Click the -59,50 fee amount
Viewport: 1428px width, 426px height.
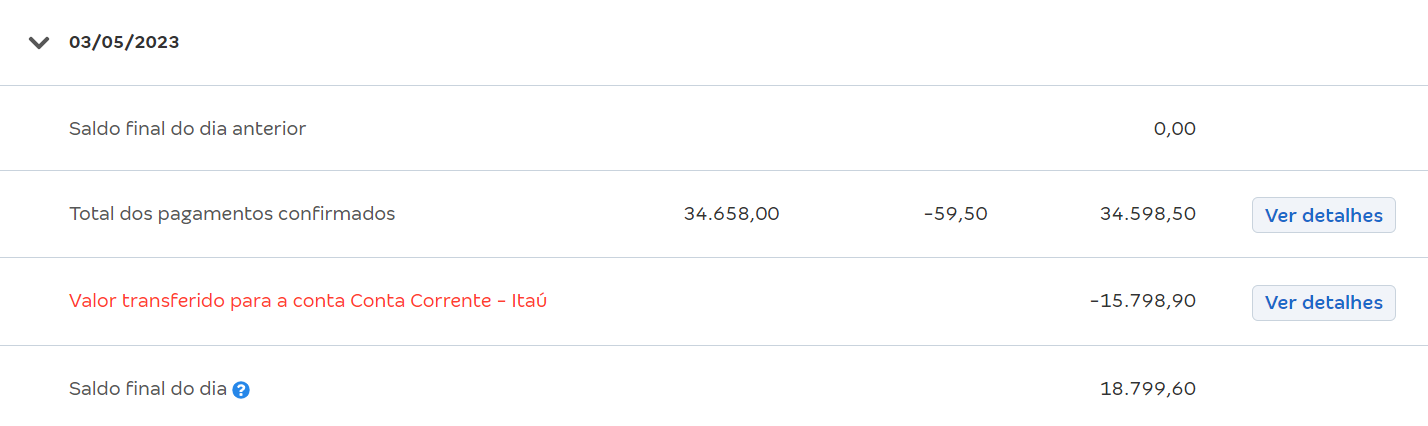[956, 213]
